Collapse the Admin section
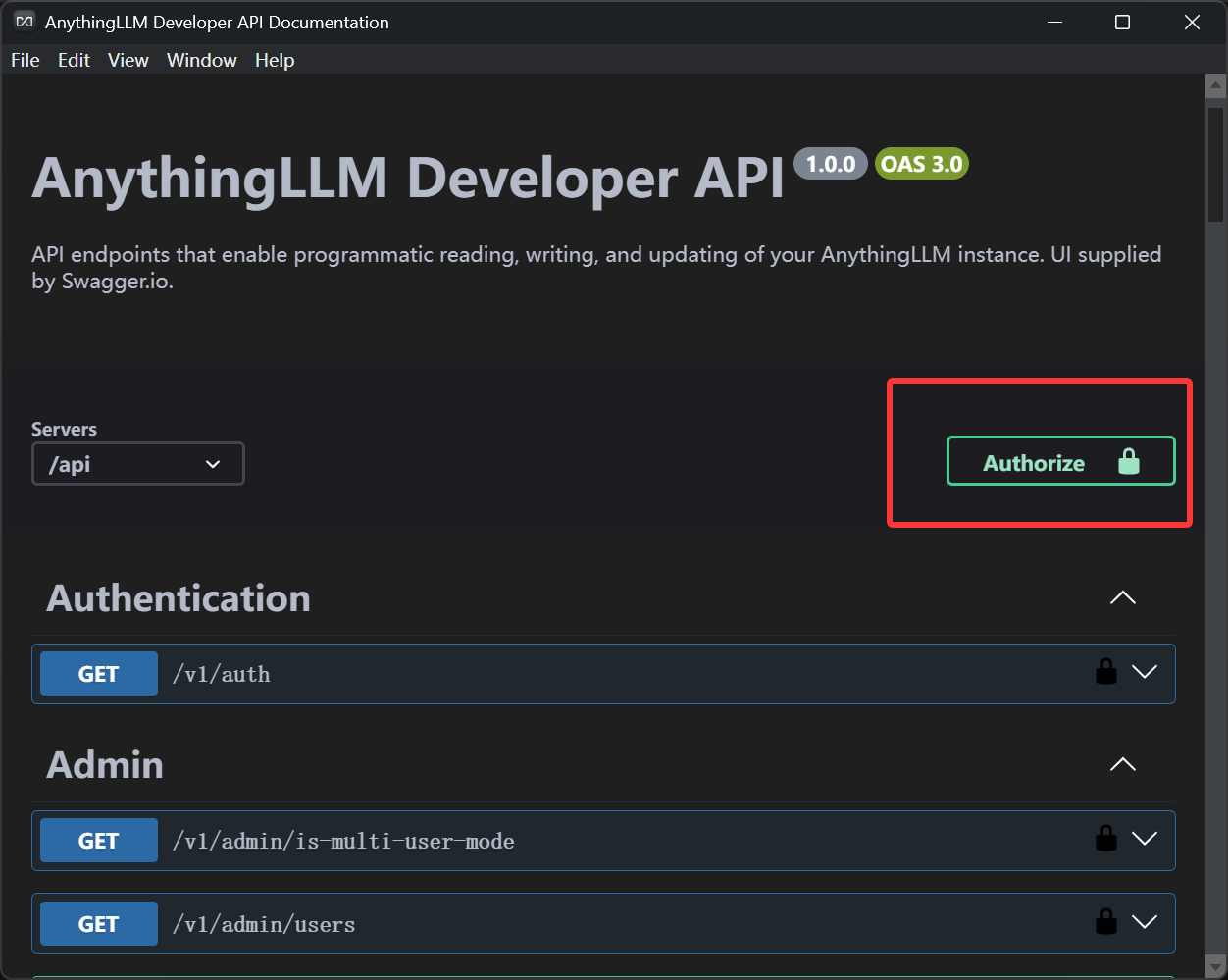1228x980 pixels. tap(1122, 764)
